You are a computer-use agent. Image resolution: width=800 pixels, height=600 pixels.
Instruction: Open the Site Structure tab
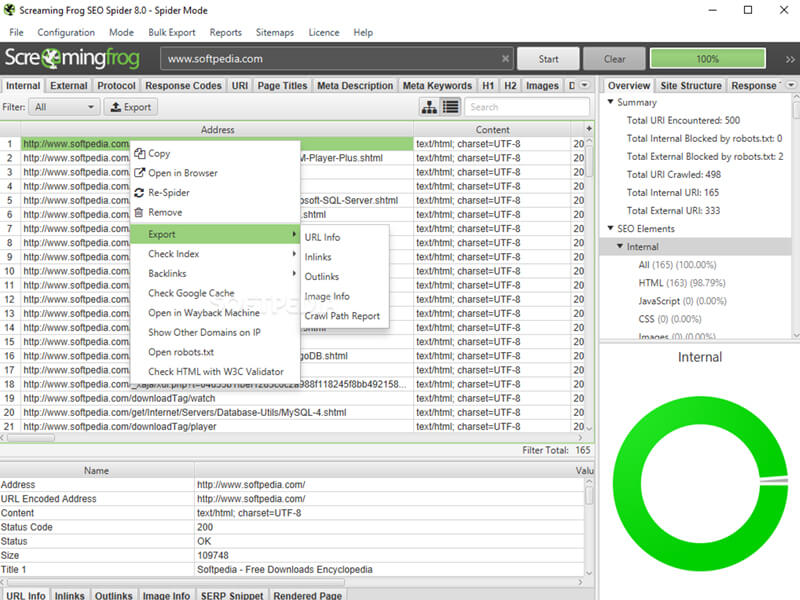pos(691,86)
